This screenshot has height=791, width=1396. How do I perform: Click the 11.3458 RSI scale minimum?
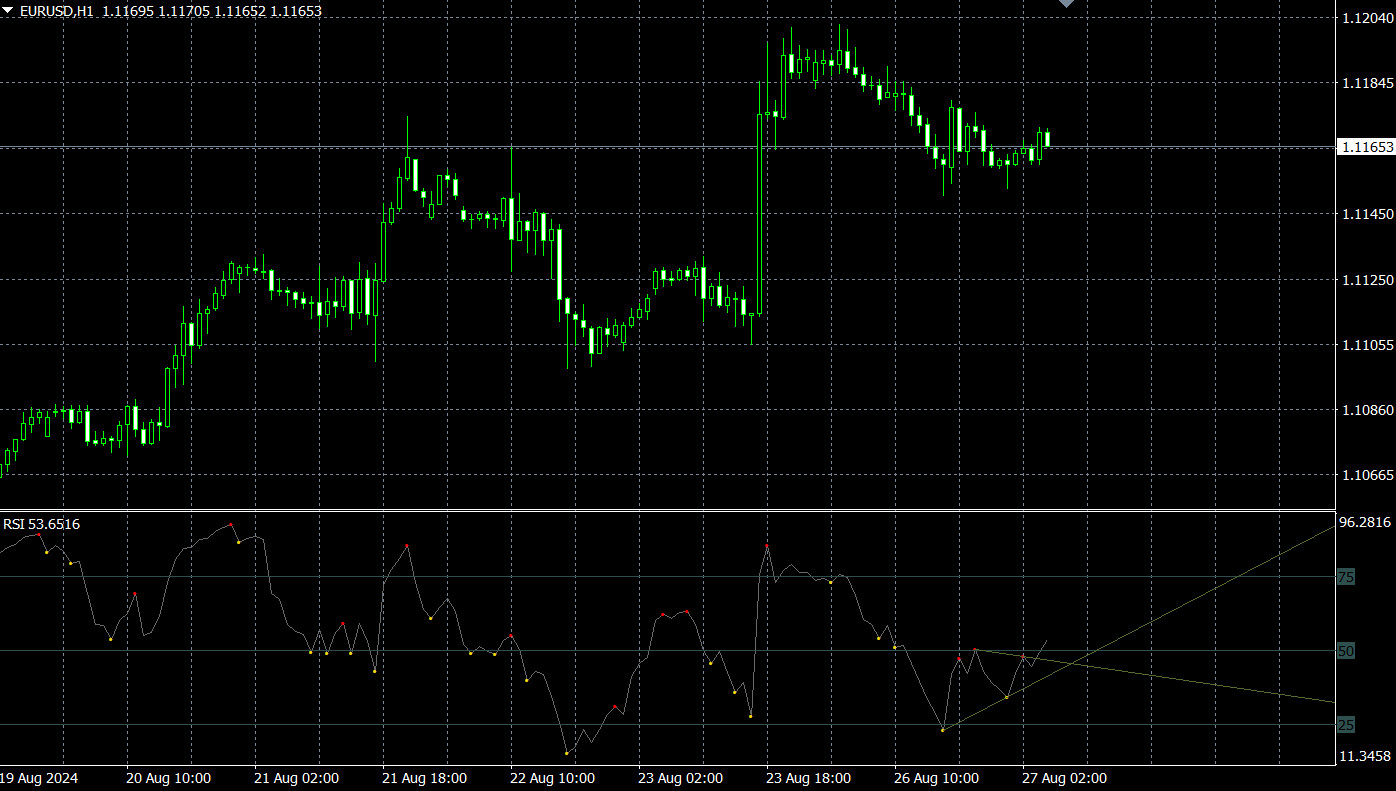coord(1365,756)
